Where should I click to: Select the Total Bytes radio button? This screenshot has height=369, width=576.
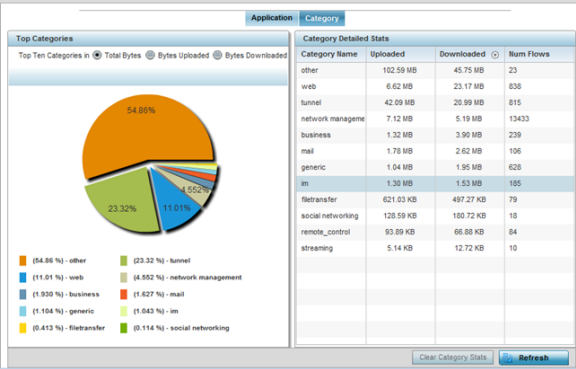click(x=97, y=55)
